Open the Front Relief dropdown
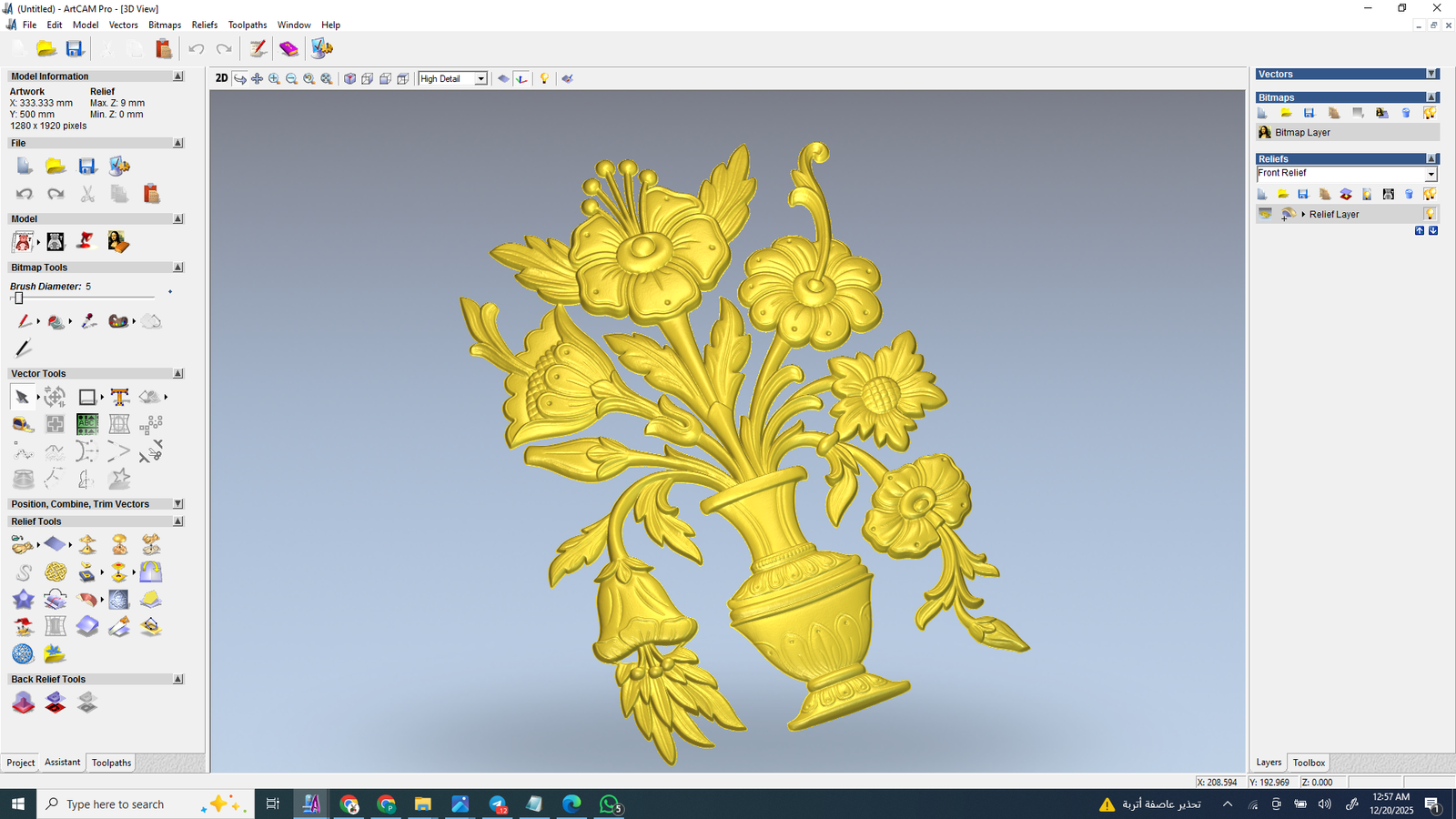The height and width of the screenshot is (819, 1456). click(x=1431, y=174)
